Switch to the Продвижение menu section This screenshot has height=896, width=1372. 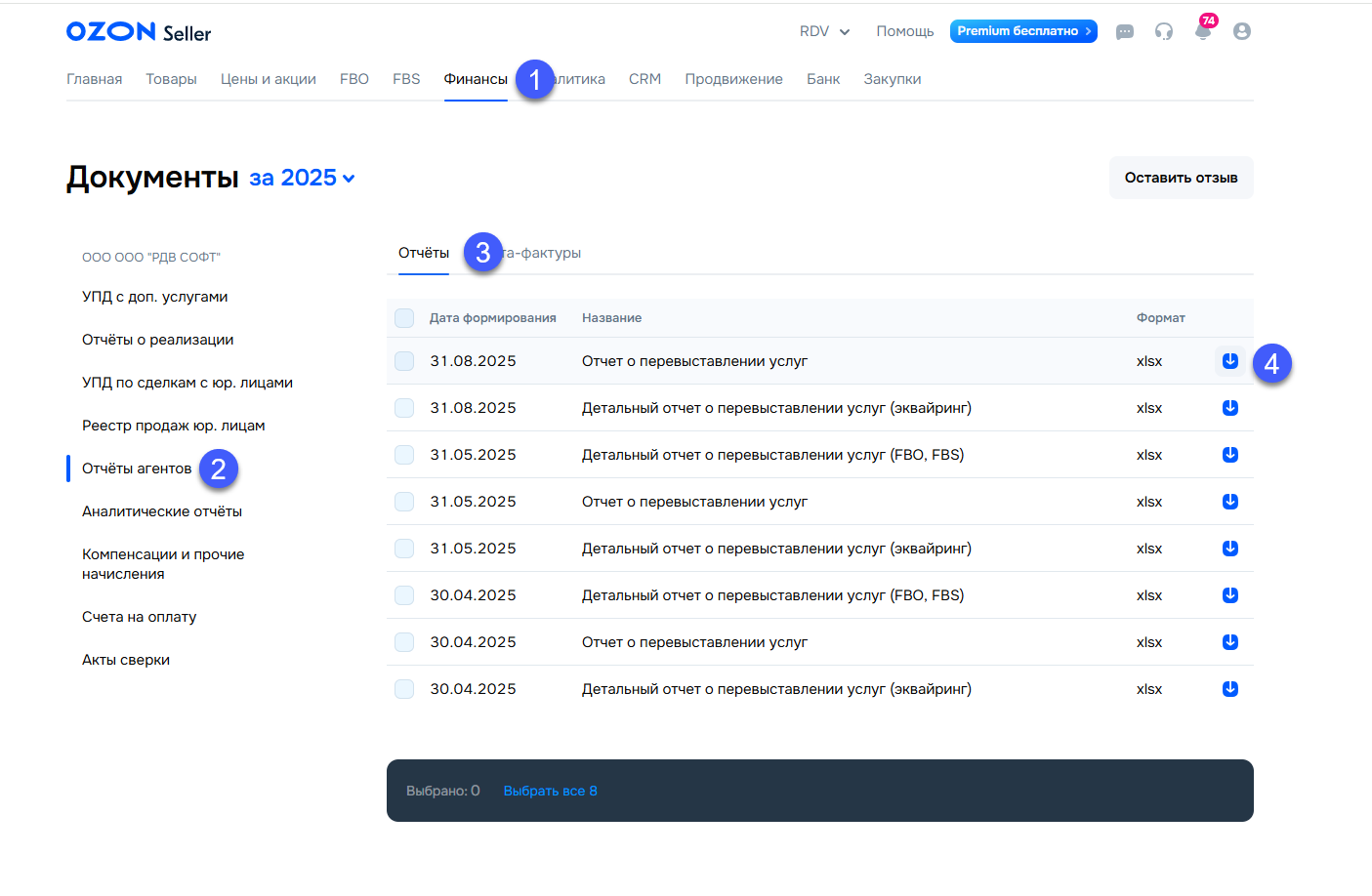733,79
